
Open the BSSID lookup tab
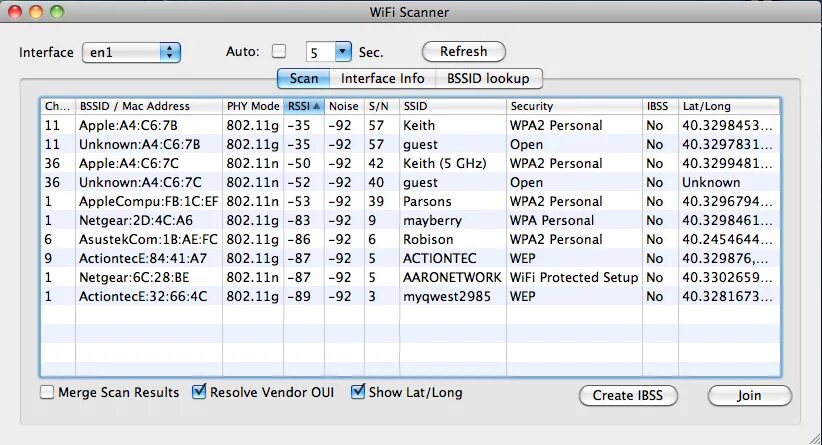point(488,79)
